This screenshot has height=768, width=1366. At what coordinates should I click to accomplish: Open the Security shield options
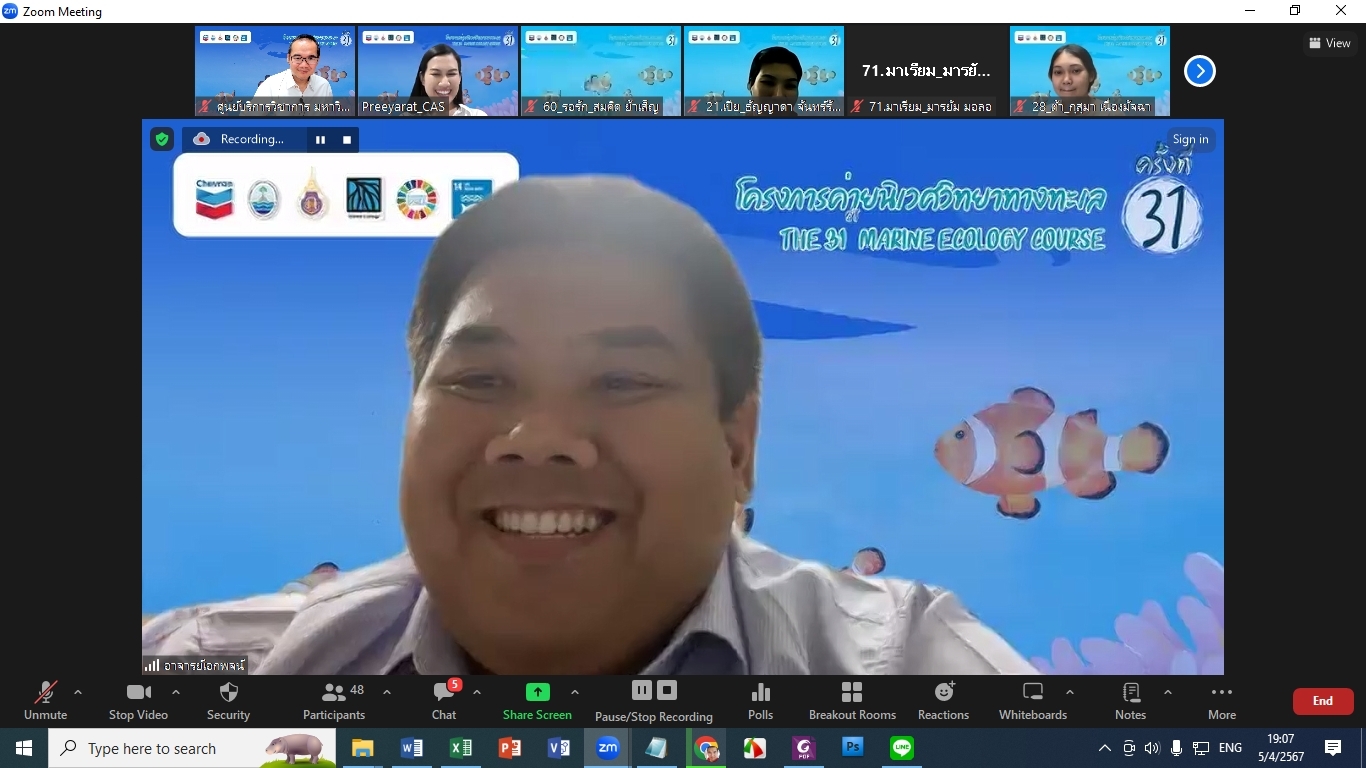pyautogui.click(x=228, y=700)
